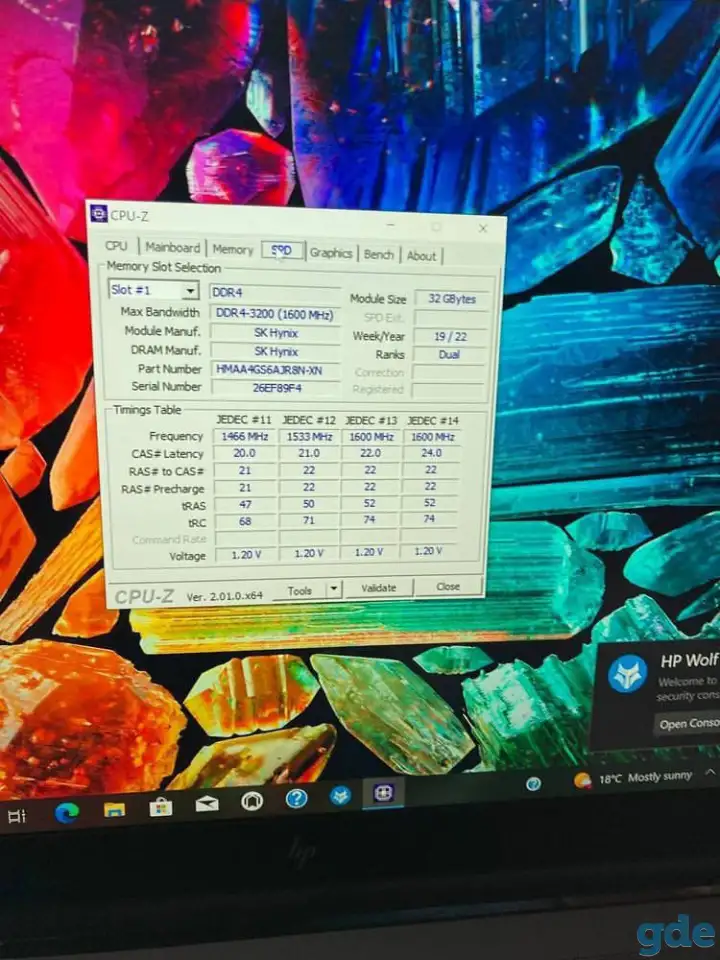This screenshot has width=720, height=960.
Task: Click the Part Number field HMAA4GS6AJR8N-XN
Action: 276,370
